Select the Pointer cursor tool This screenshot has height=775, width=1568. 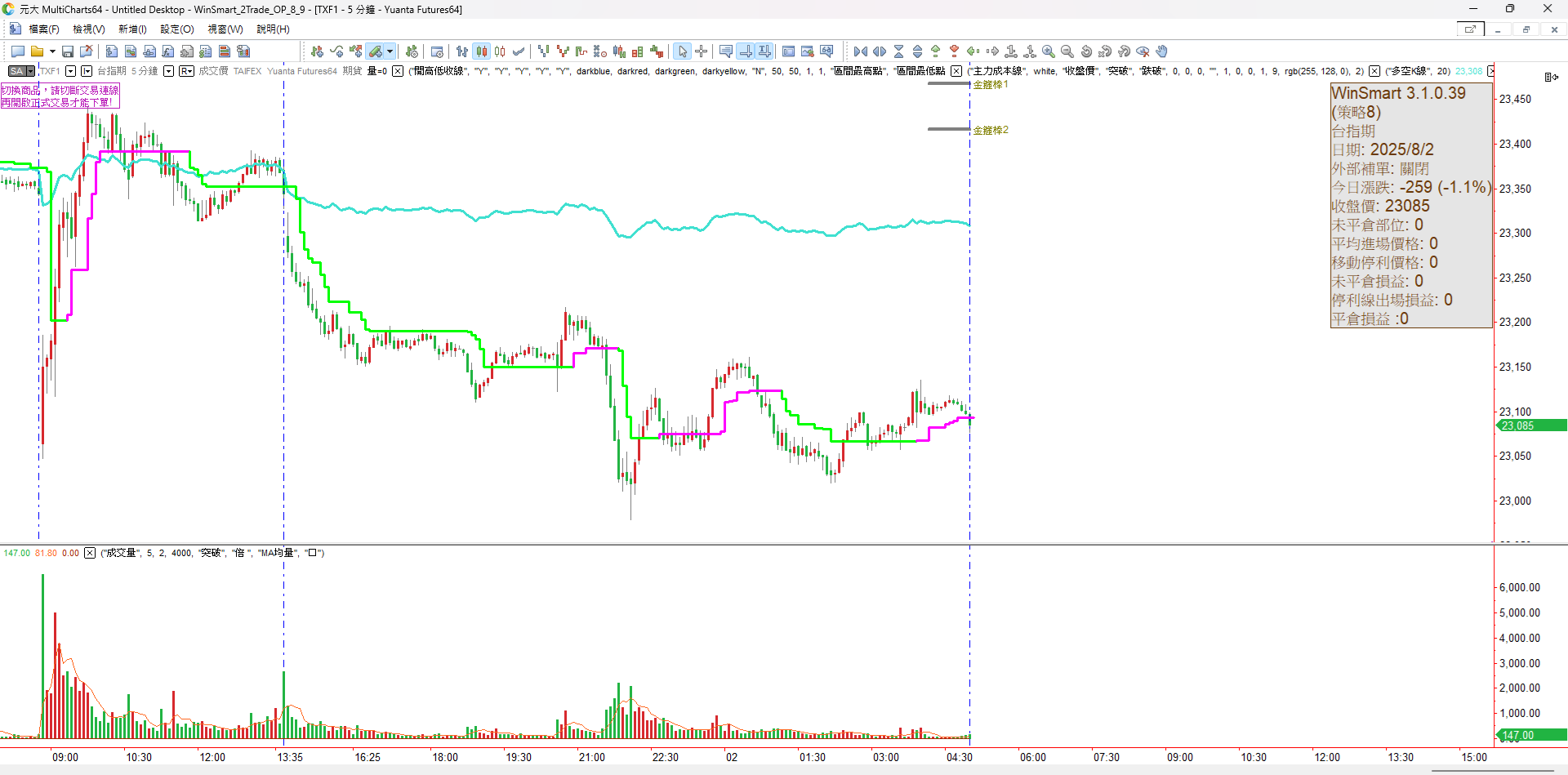click(x=683, y=51)
